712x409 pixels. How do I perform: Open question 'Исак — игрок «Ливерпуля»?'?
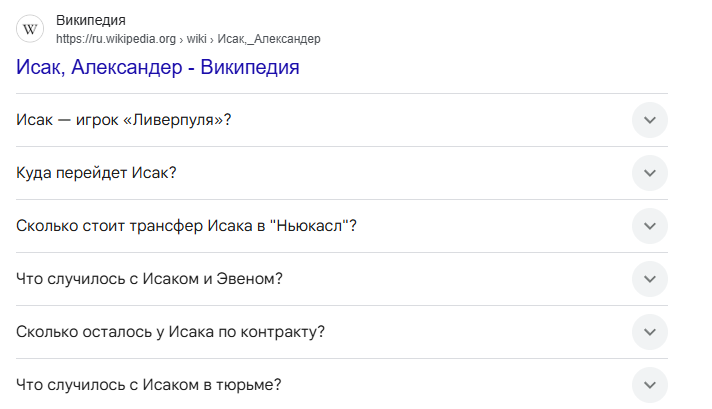[x=124, y=120]
